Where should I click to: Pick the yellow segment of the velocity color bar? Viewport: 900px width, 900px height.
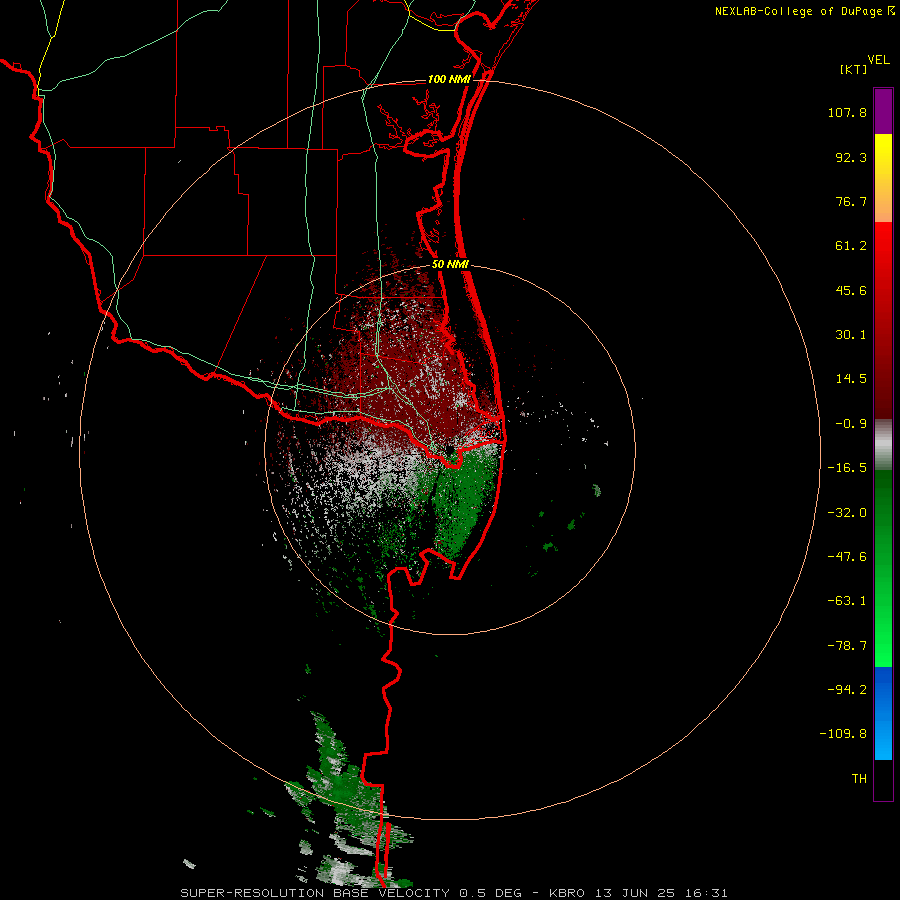point(883,156)
